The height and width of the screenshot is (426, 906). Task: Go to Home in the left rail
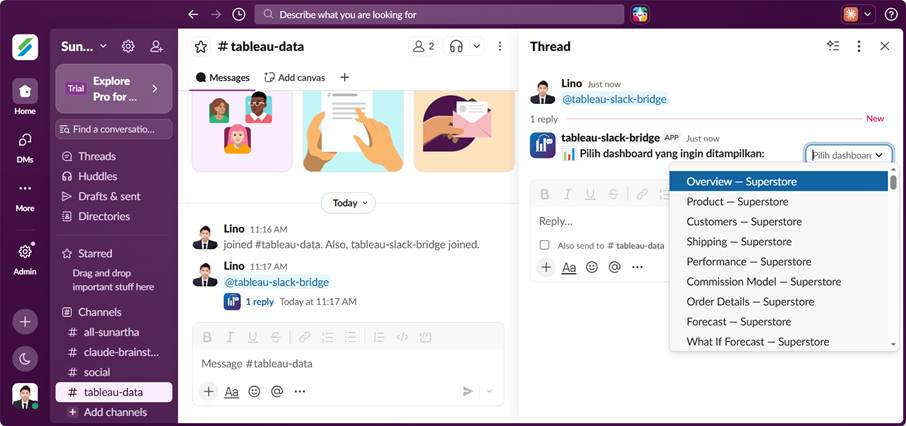25,97
